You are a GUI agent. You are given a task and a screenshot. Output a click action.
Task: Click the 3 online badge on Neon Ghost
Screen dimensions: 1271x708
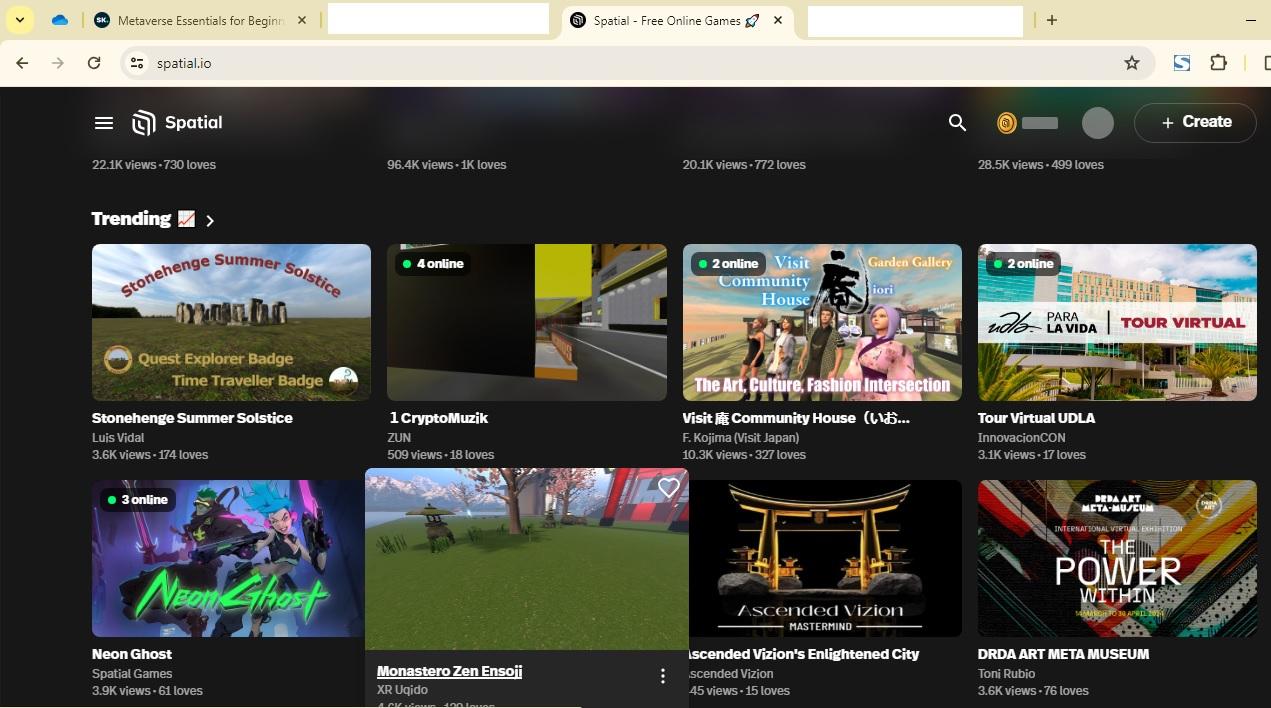[138, 500]
